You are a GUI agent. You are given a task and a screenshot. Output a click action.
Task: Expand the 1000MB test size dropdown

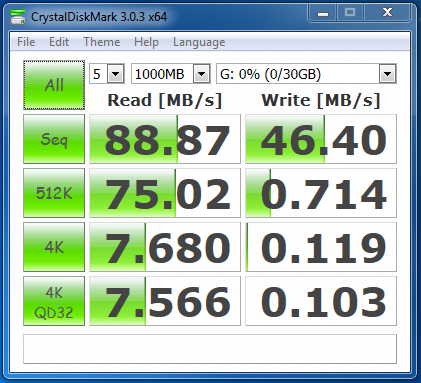click(171, 74)
